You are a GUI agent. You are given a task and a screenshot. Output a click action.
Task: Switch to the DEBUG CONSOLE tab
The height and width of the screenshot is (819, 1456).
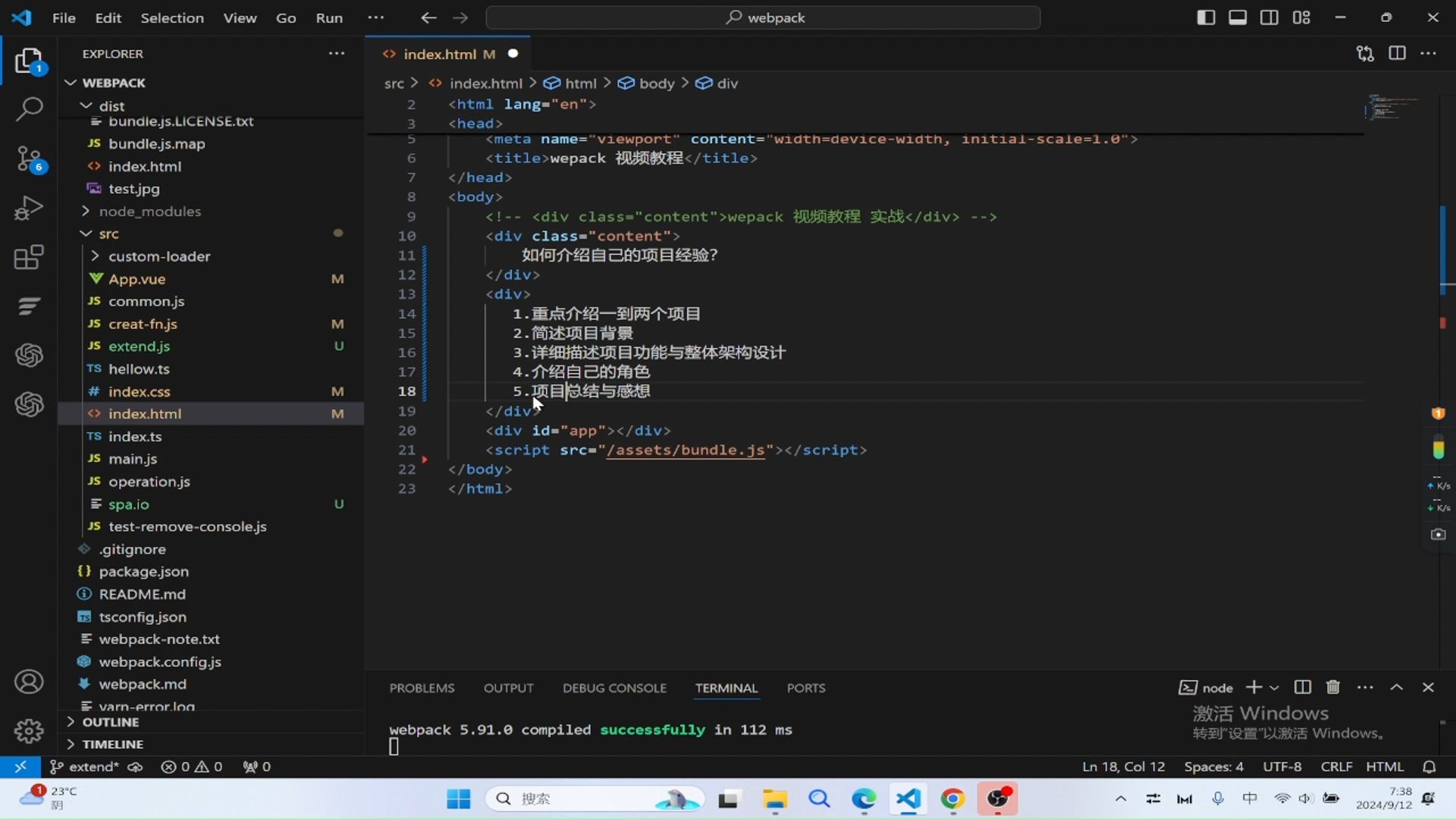pos(614,688)
